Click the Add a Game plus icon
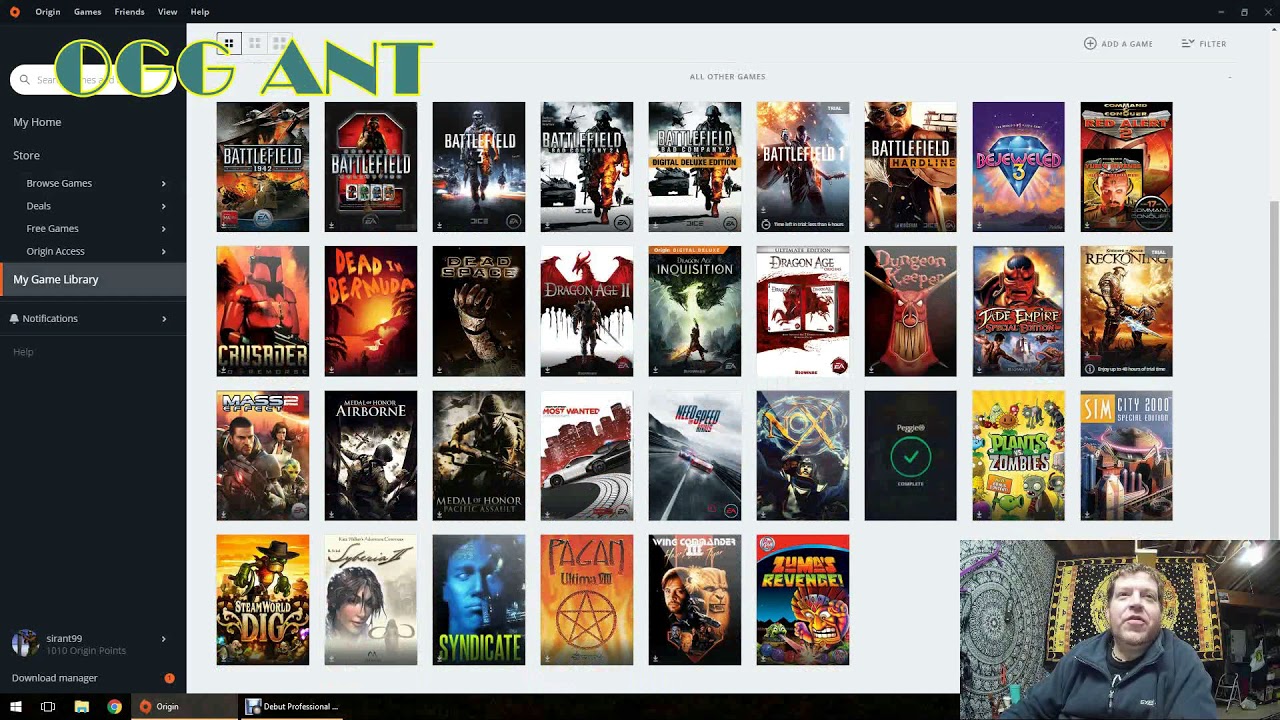 click(1090, 43)
